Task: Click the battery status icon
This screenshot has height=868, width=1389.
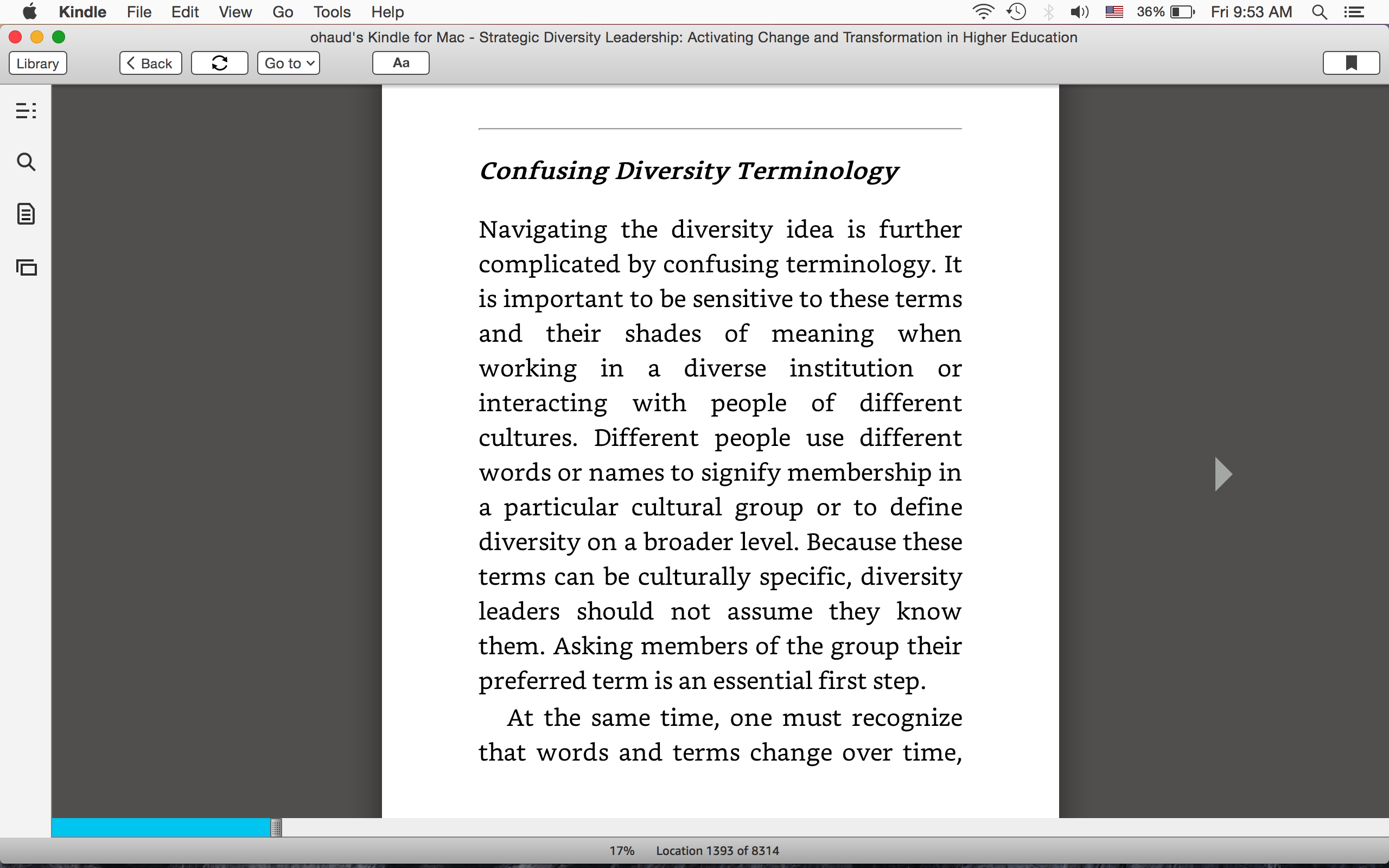Action: (x=1182, y=12)
